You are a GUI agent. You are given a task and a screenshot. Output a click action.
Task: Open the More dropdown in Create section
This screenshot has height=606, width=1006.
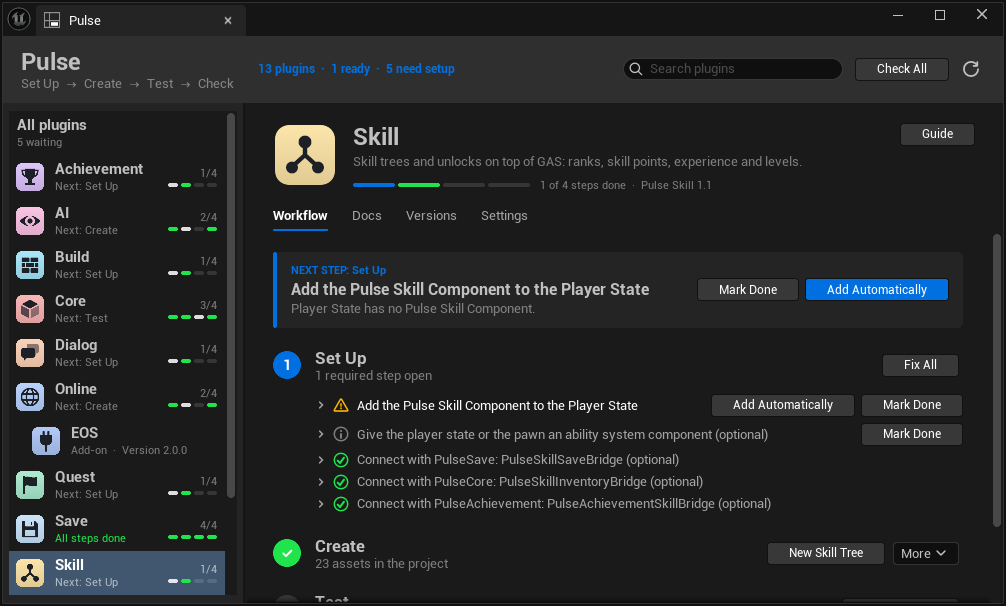[925, 553]
